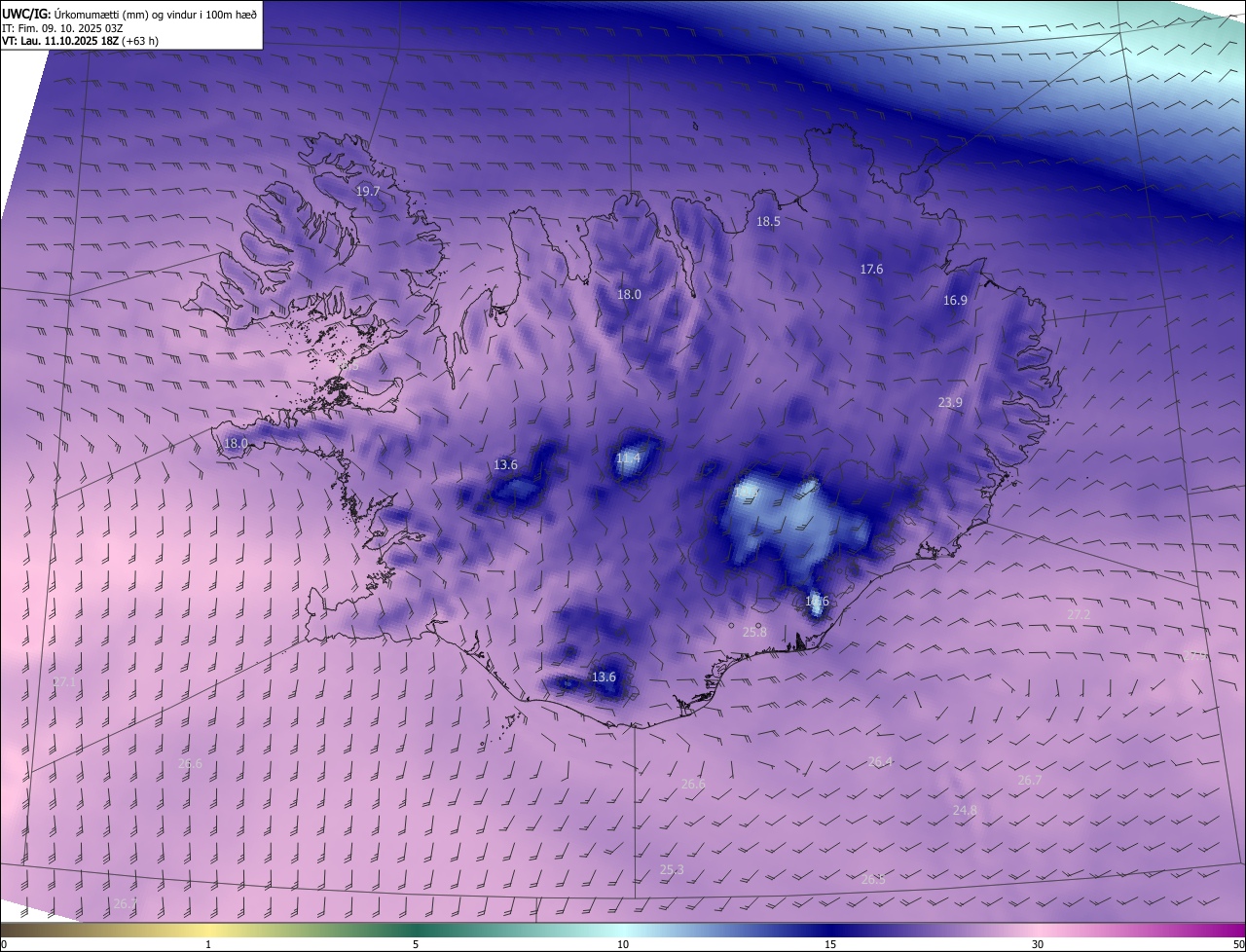
Task: Click the 18.0 value on the Snæfellsnes peninsula
Action: tap(237, 443)
